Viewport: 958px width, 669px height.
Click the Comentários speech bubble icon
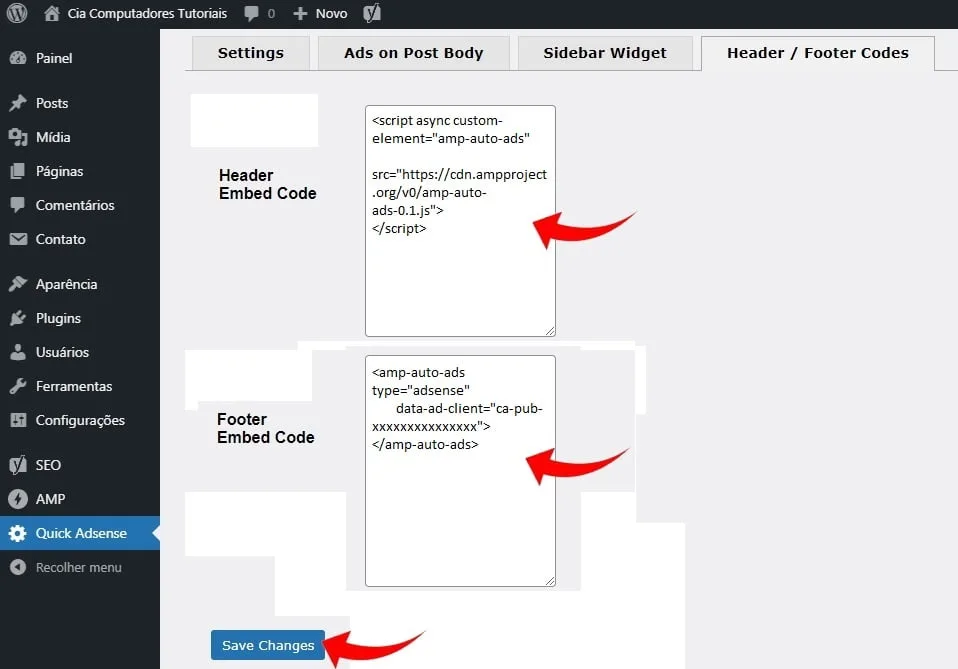pos(18,205)
